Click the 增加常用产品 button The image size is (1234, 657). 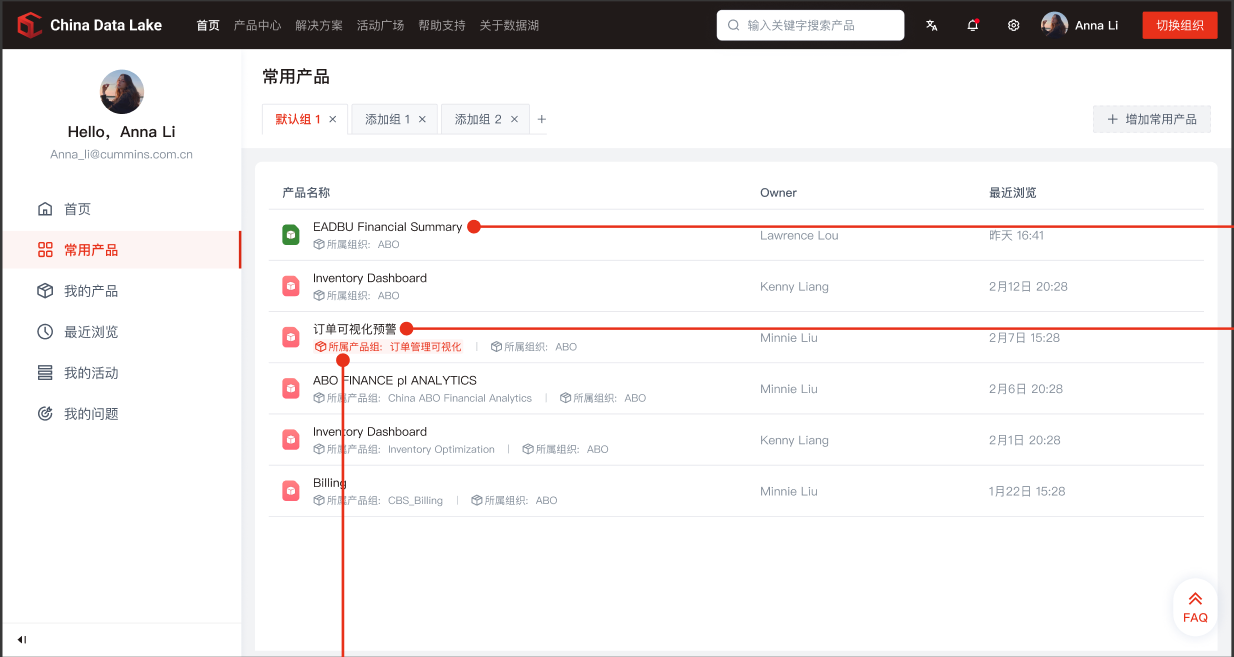1151,119
